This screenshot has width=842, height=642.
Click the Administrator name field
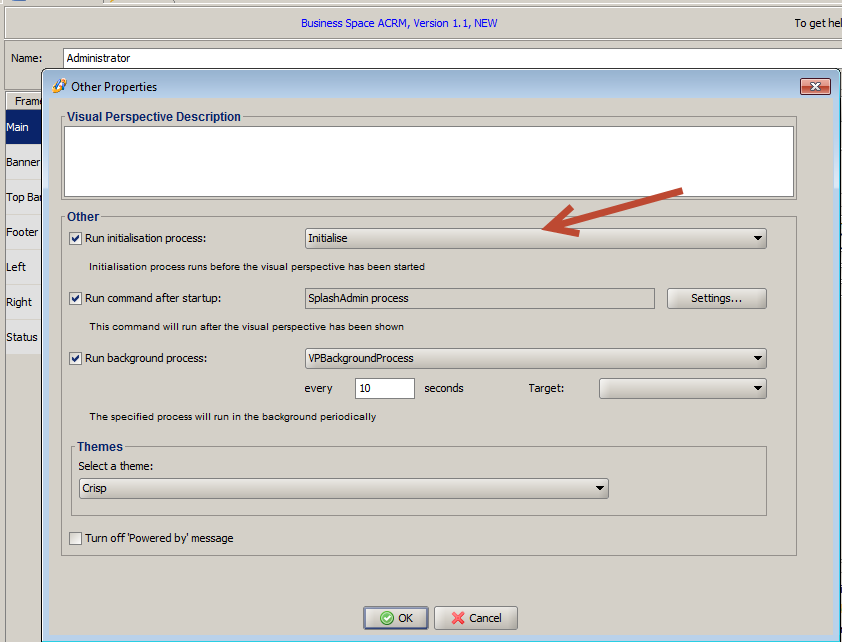(452, 58)
